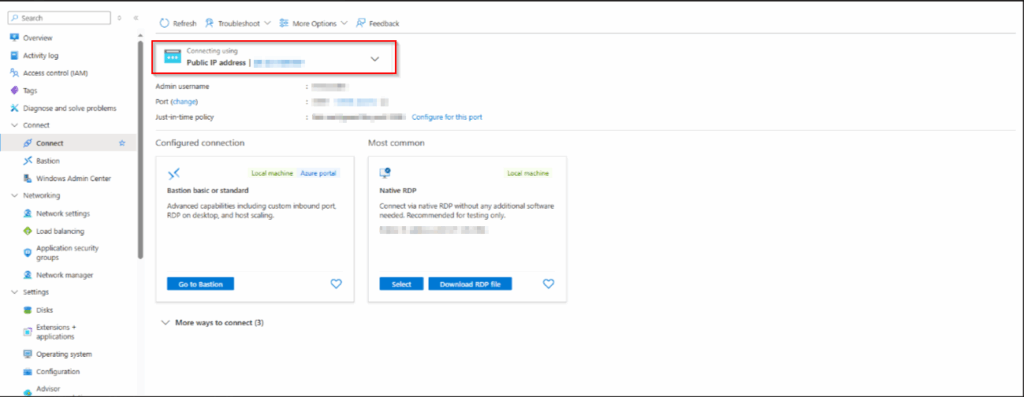The width and height of the screenshot is (1024, 397).
Task: Open Network settings menu item
Action: pyautogui.click(x=63, y=214)
